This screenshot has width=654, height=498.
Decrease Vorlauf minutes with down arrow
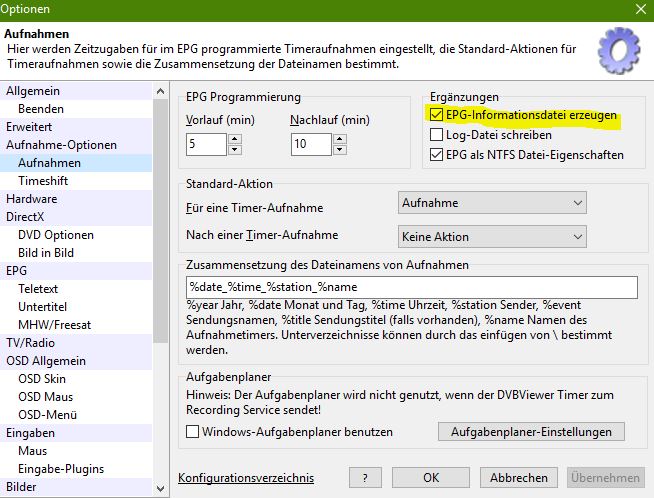pyautogui.click(x=235, y=149)
